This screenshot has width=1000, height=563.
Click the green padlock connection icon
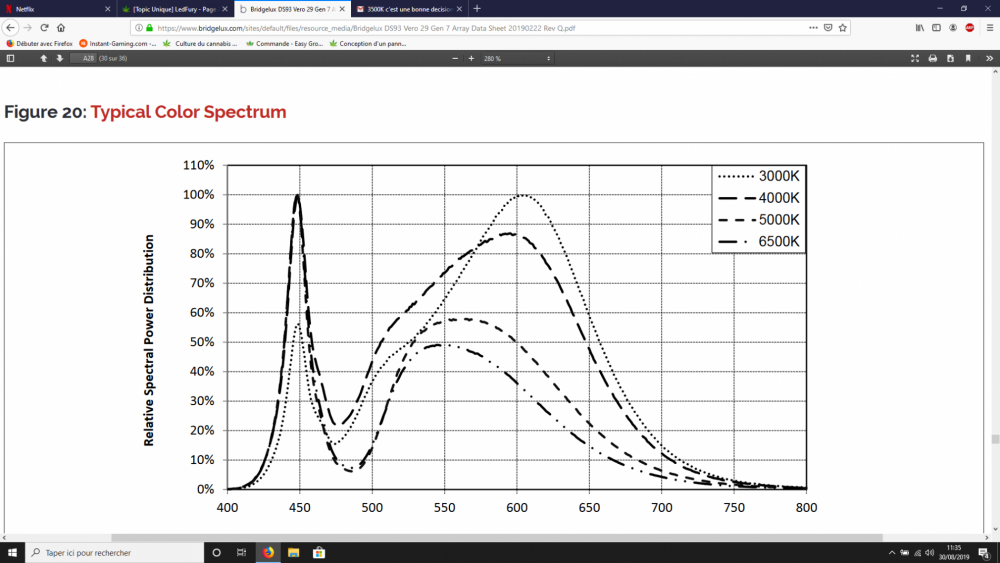(x=150, y=28)
